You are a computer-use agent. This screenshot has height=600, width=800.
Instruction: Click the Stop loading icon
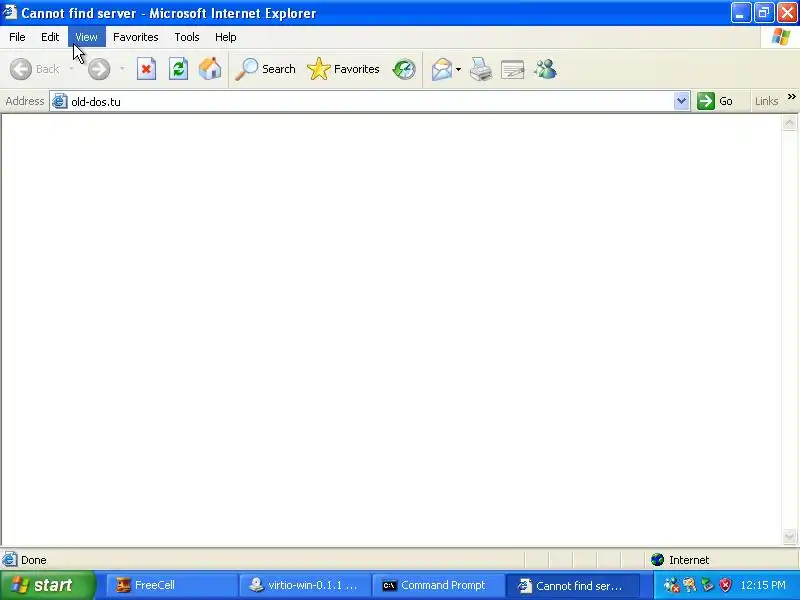[146, 69]
